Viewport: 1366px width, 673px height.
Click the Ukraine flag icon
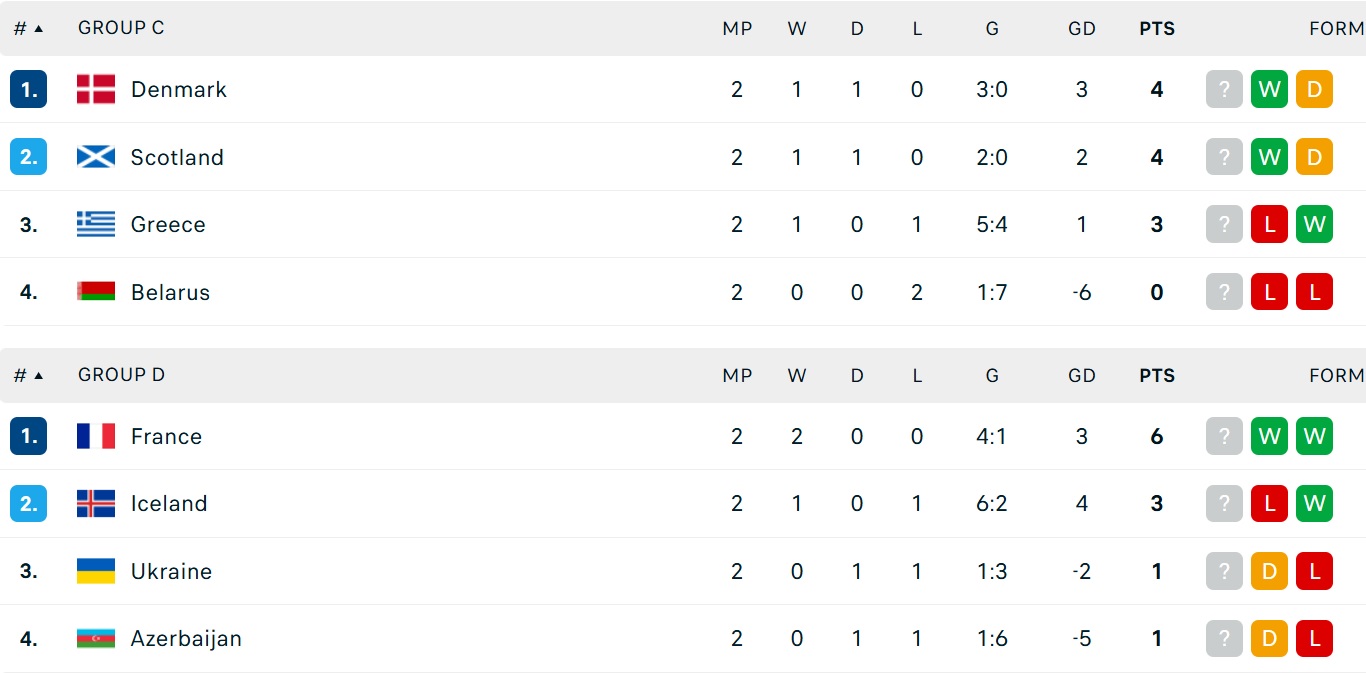click(96, 571)
